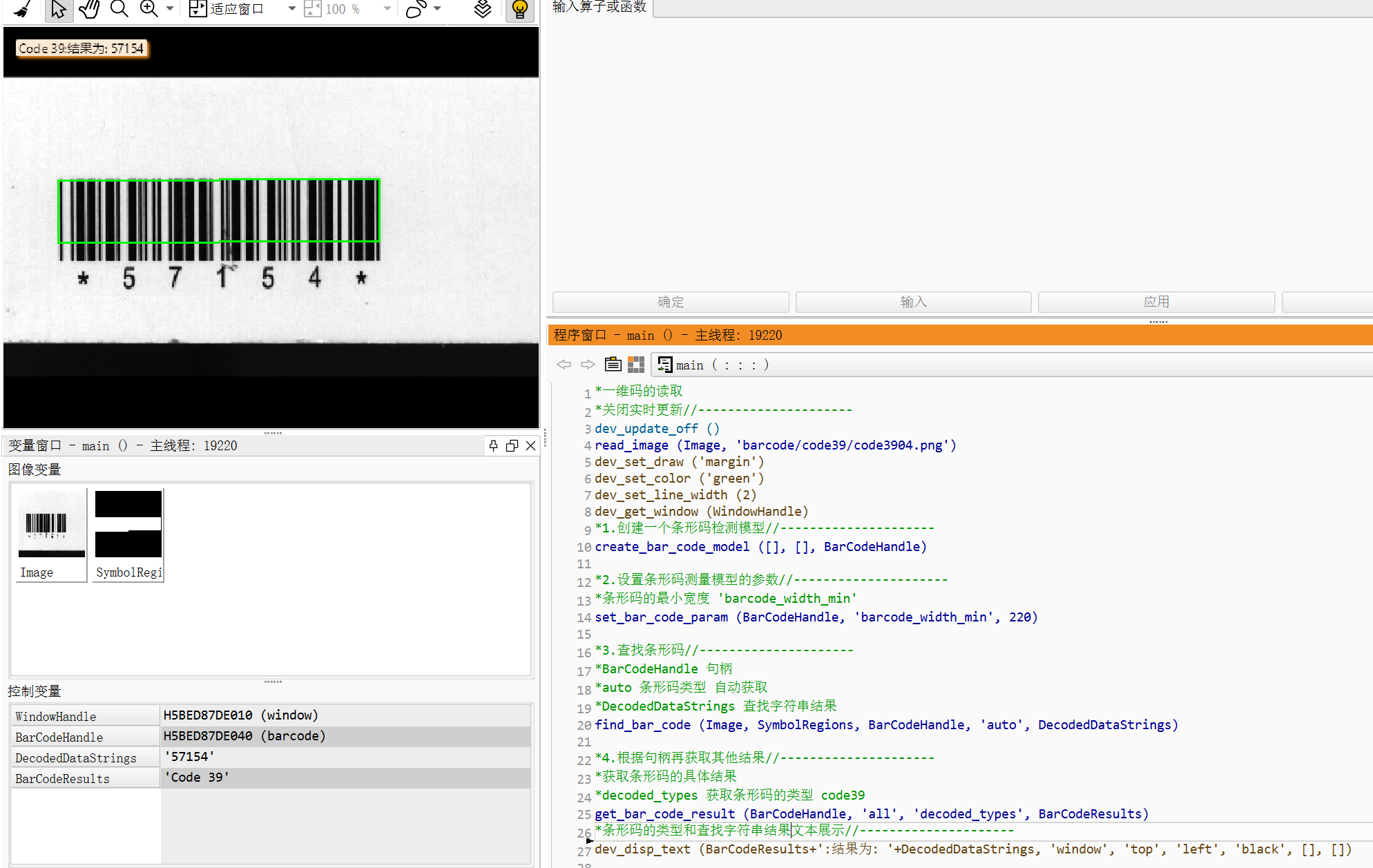Viewport: 1373px width, 868px height.
Task: Toggle the yellow light bulb icon
Action: [x=519, y=9]
